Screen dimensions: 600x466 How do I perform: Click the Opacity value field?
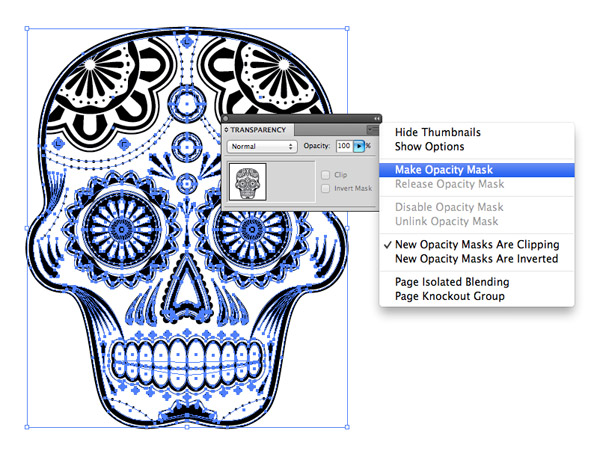point(344,146)
